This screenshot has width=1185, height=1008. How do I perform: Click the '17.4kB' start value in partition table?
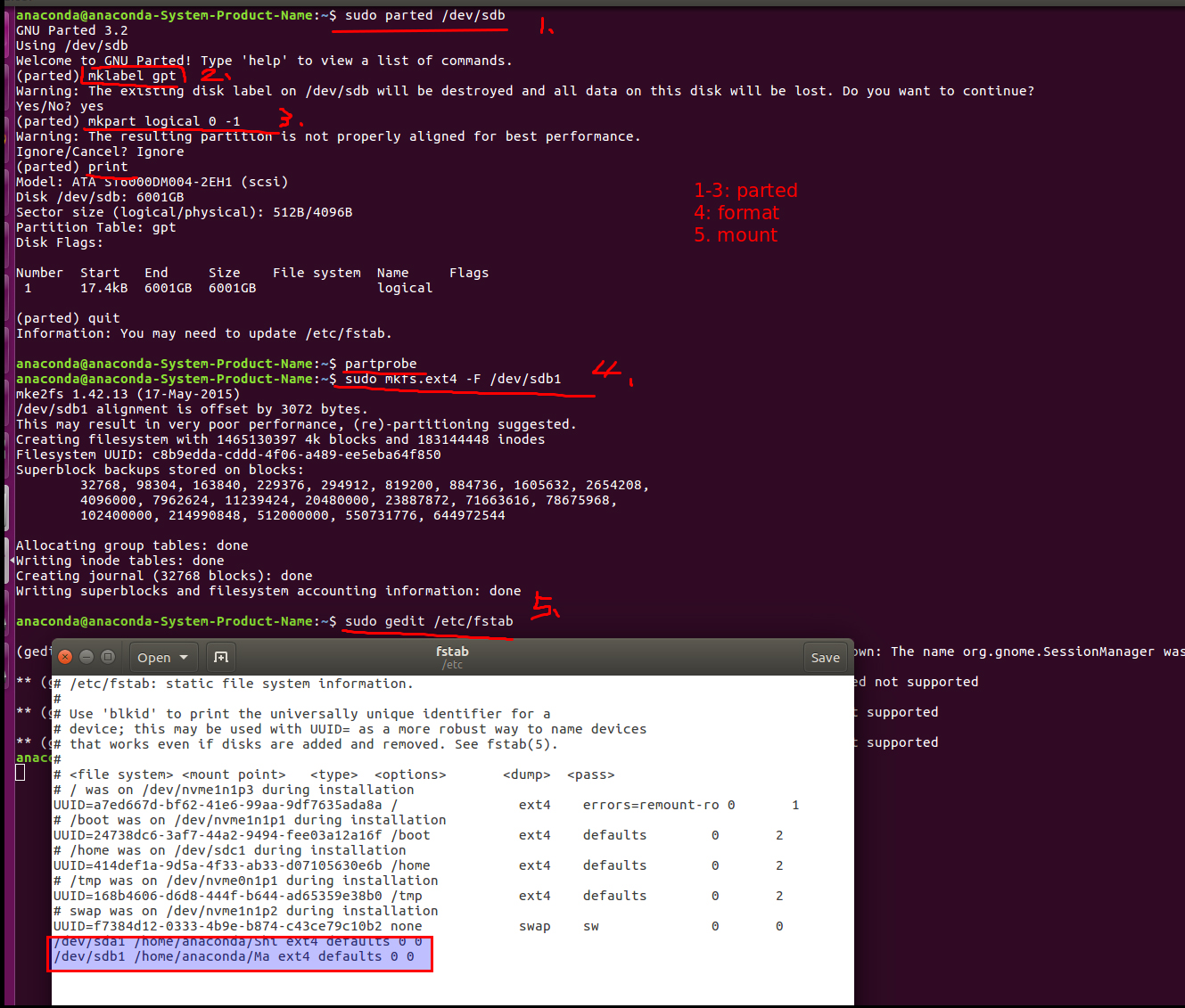(103, 288)
